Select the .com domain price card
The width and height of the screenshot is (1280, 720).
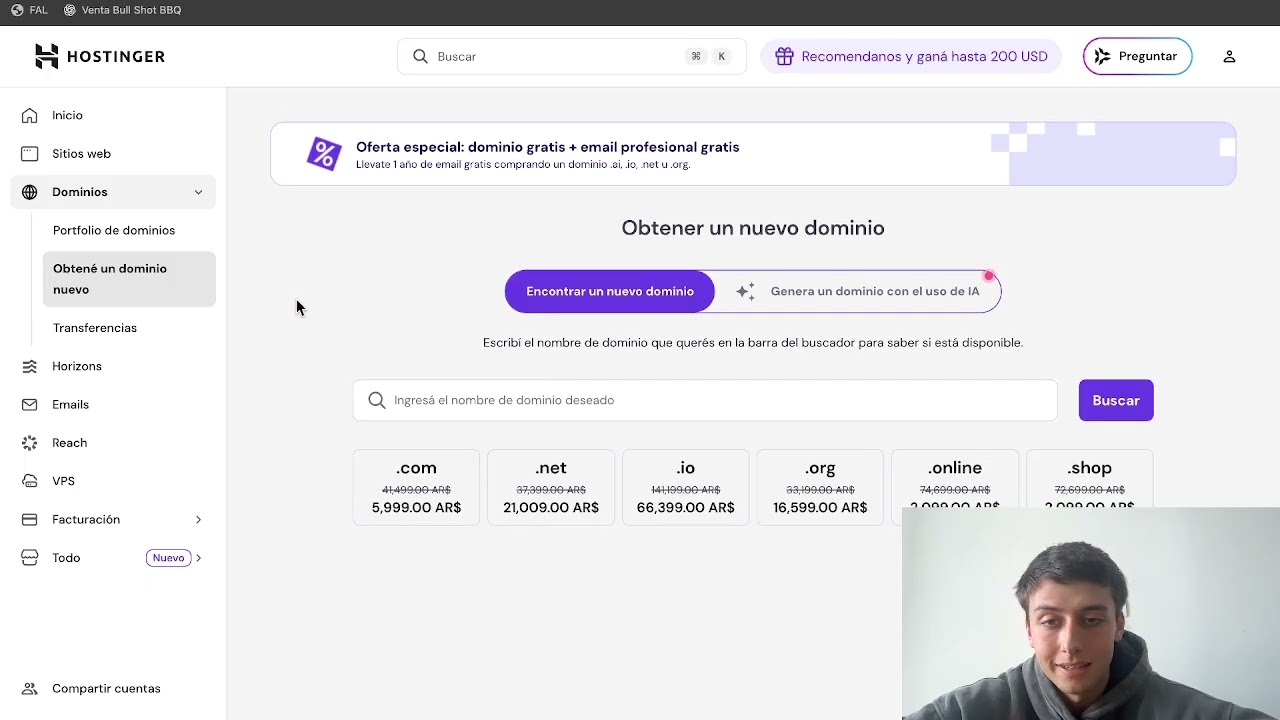click(416, 488)
